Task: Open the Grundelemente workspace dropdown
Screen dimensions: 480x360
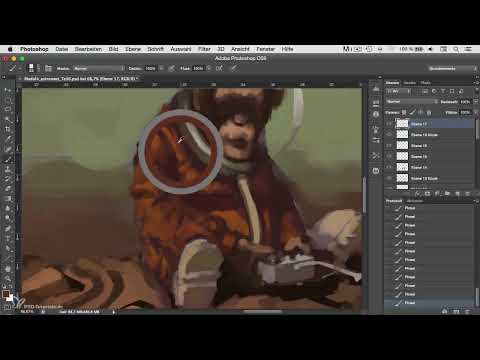Action: pos(452,68)
